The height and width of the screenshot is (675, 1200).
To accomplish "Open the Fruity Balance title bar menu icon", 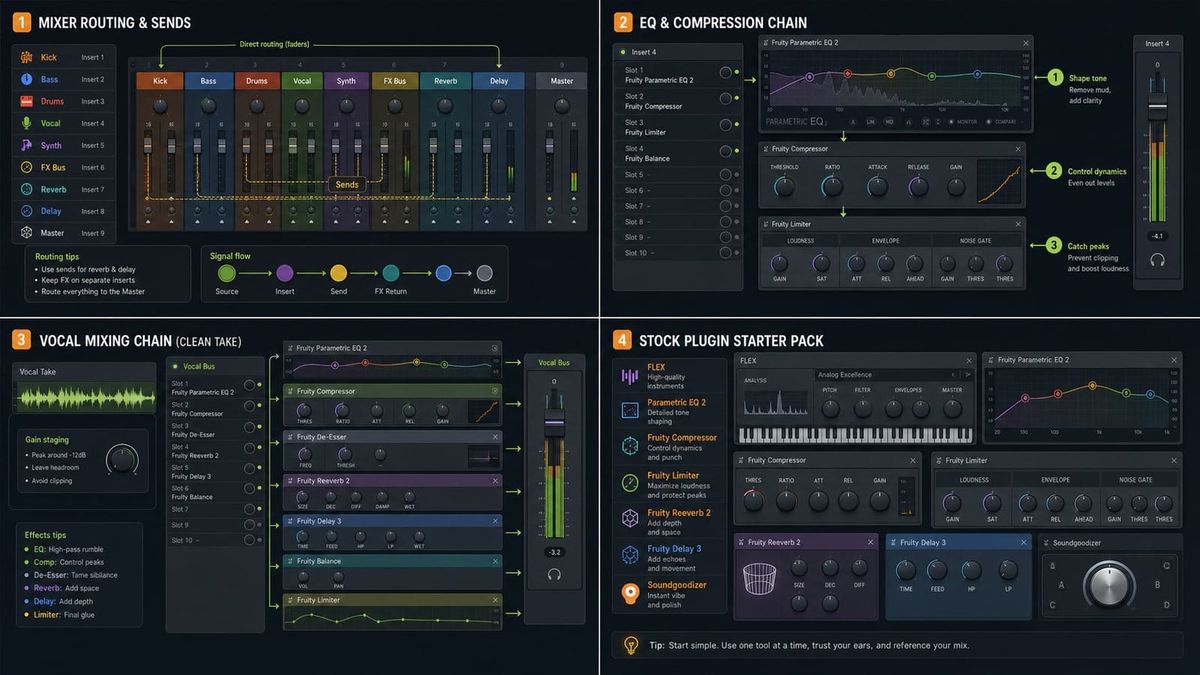I will pyautogui.click(x=290, y=561).
